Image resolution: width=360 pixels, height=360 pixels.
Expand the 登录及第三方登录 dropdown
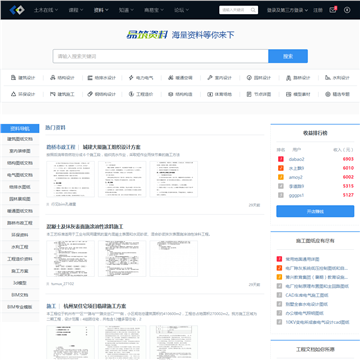pos(287,10)
